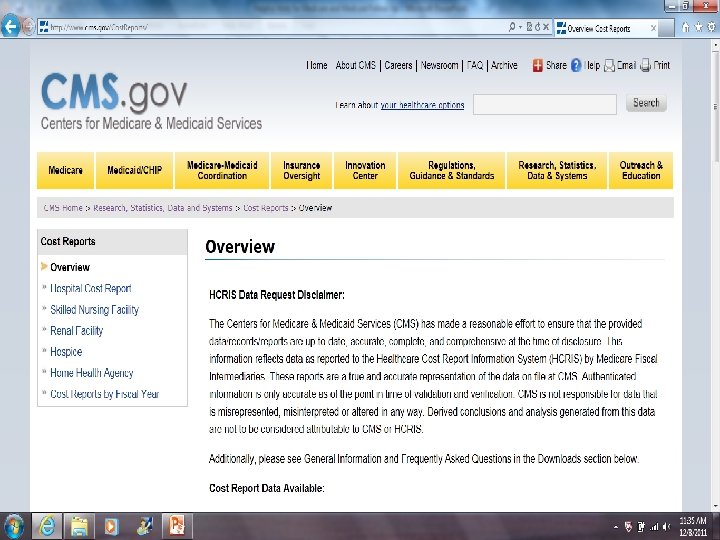Click the Print printer icon
Screen dimensions: 720x540
(x=645, y=66)
